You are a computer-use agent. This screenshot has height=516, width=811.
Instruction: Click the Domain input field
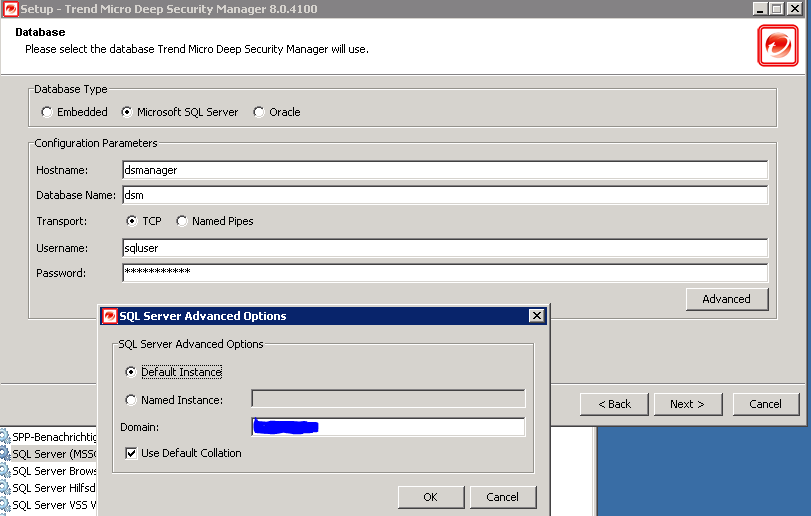click(388, 427)
